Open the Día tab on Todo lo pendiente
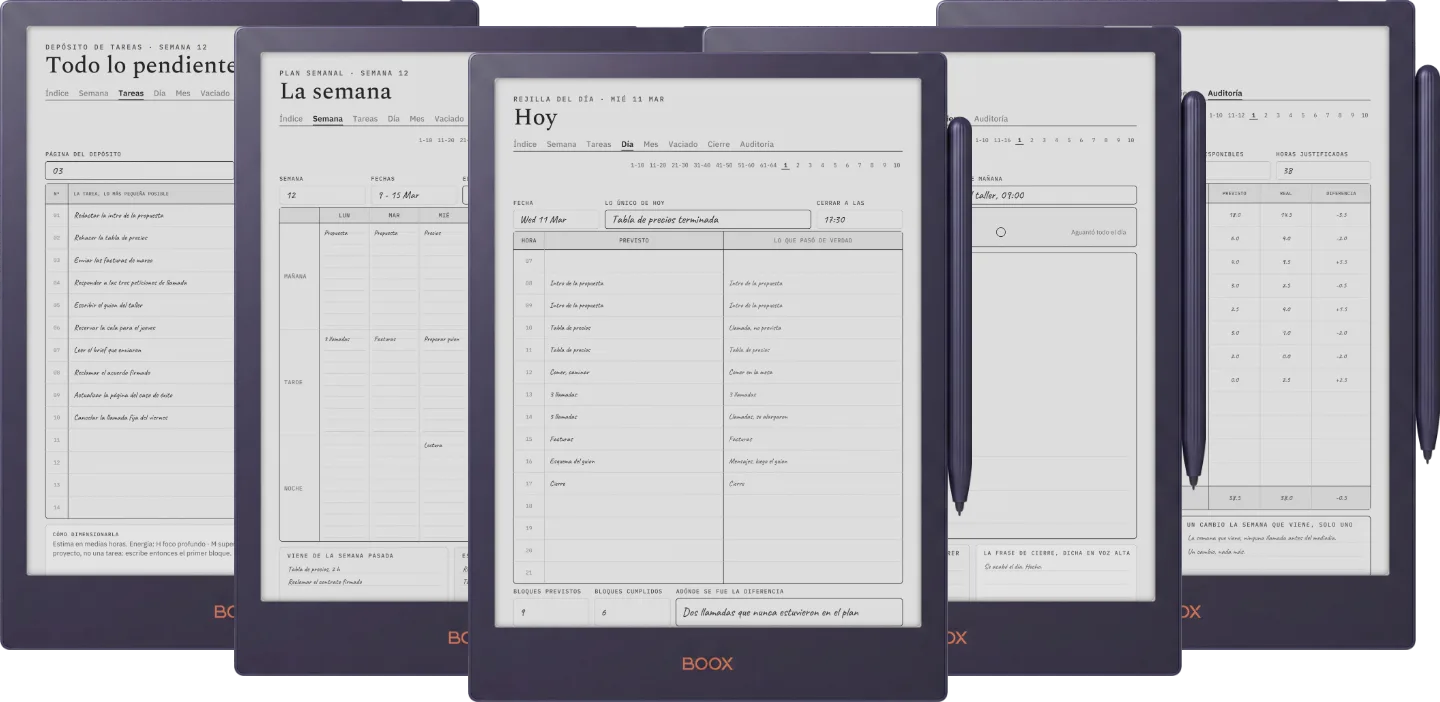Image resolution: width=1440 pixels, height=702 pixels. (x=159, y=93)
